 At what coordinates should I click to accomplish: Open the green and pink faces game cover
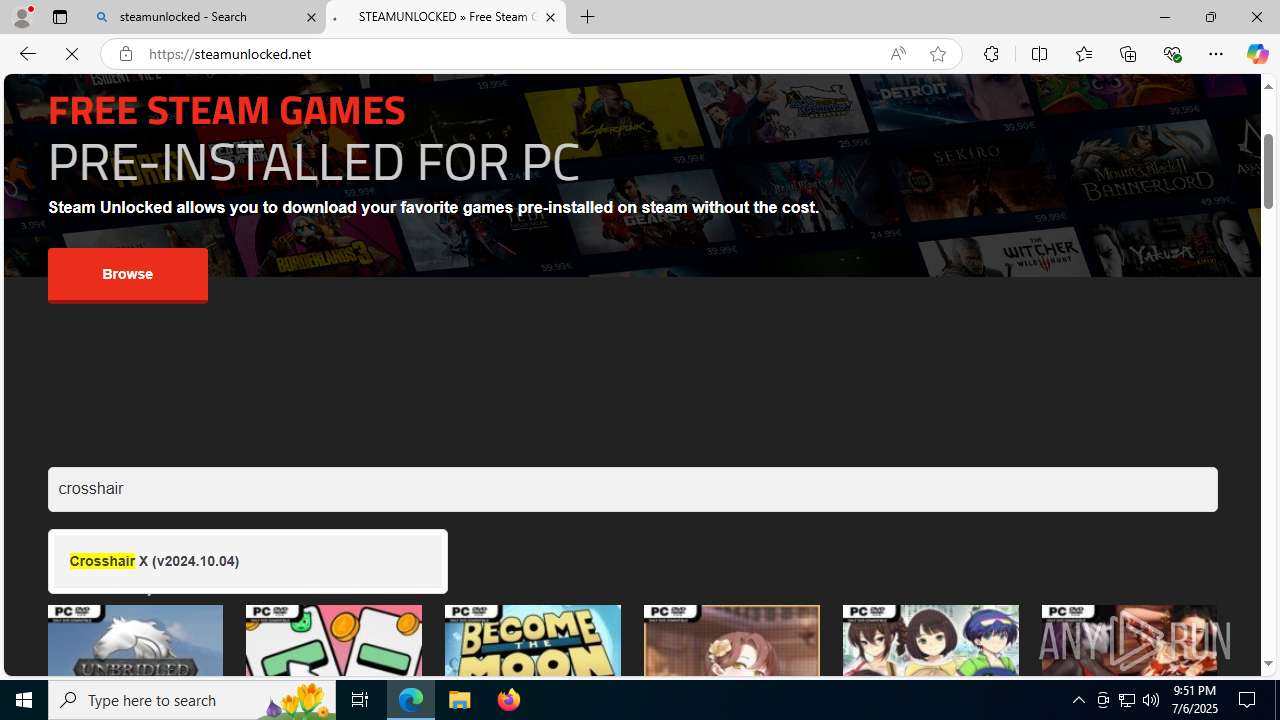(x=334, y=640)
